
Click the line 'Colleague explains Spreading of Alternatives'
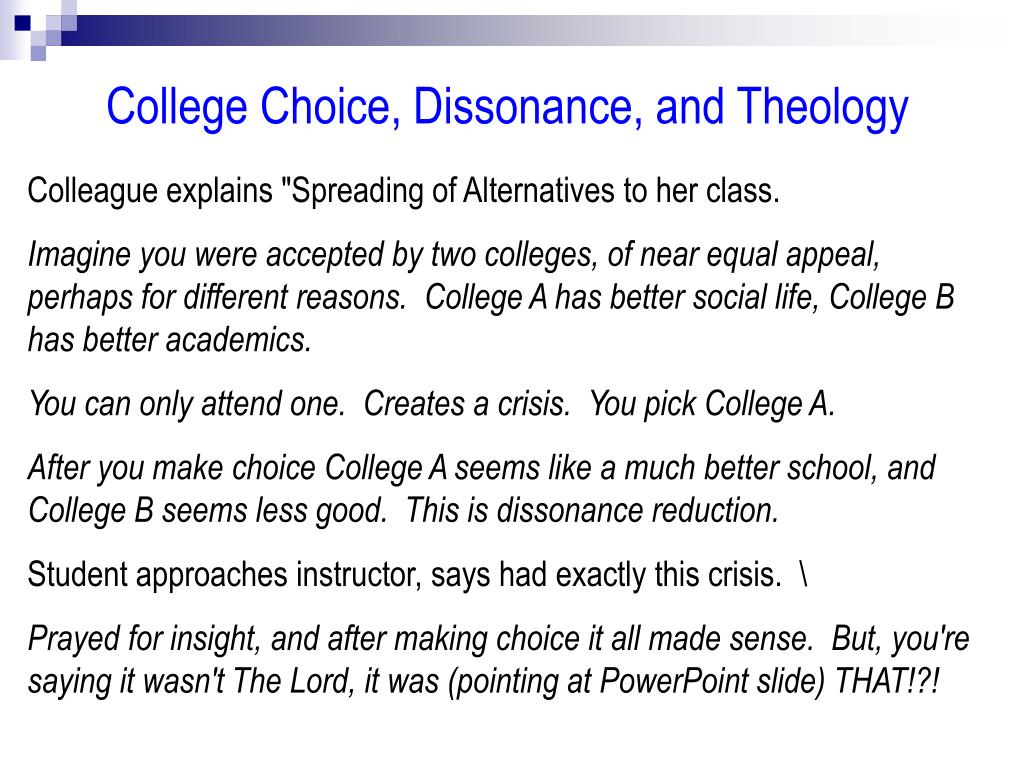pyautogui.click(x=404, y=192)
